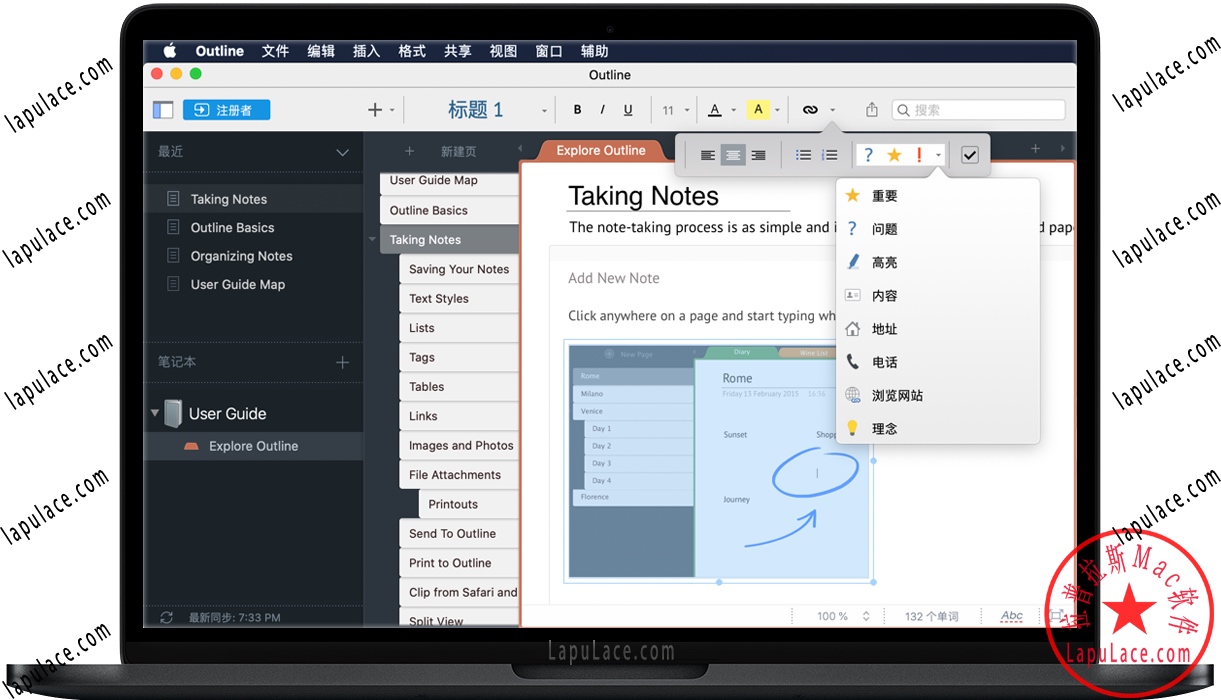This screenshot has width=1221, height=700.
Task: Add a new notebook with 笔记本 plus
Action: [343, 362]
